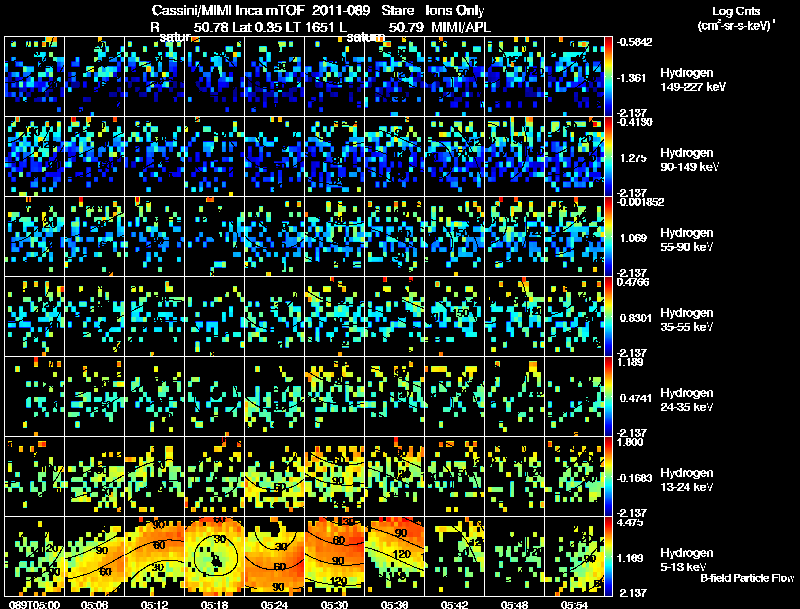This screenshot has height=609, width=800.
Task: Select the '05:48' time axis label
Action: click(514, 604)
